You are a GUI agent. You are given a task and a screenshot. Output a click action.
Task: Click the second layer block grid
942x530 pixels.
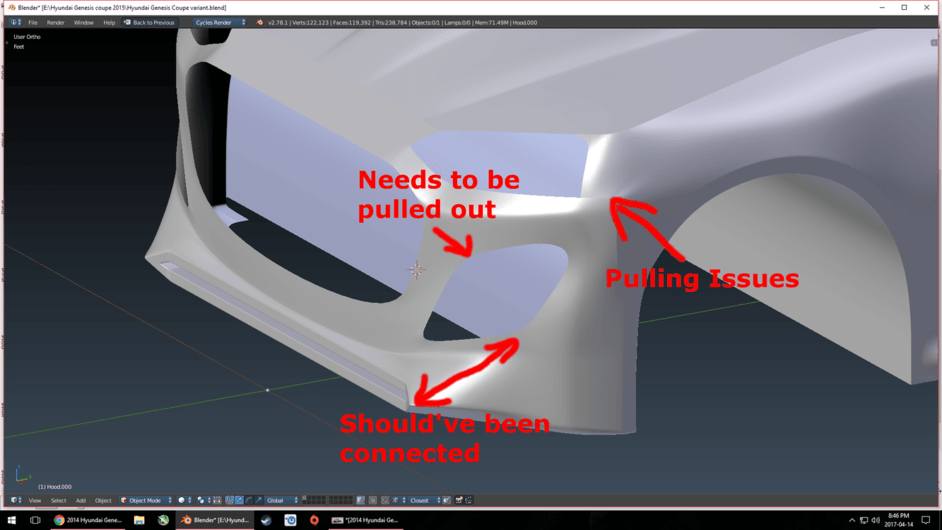(341, 500)
